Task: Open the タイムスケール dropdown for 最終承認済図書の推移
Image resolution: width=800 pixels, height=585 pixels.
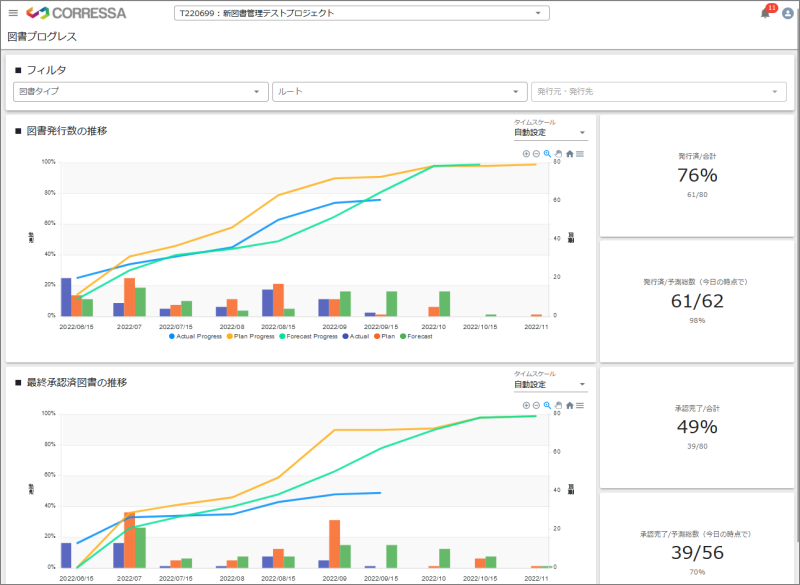Action: point(550,384)
